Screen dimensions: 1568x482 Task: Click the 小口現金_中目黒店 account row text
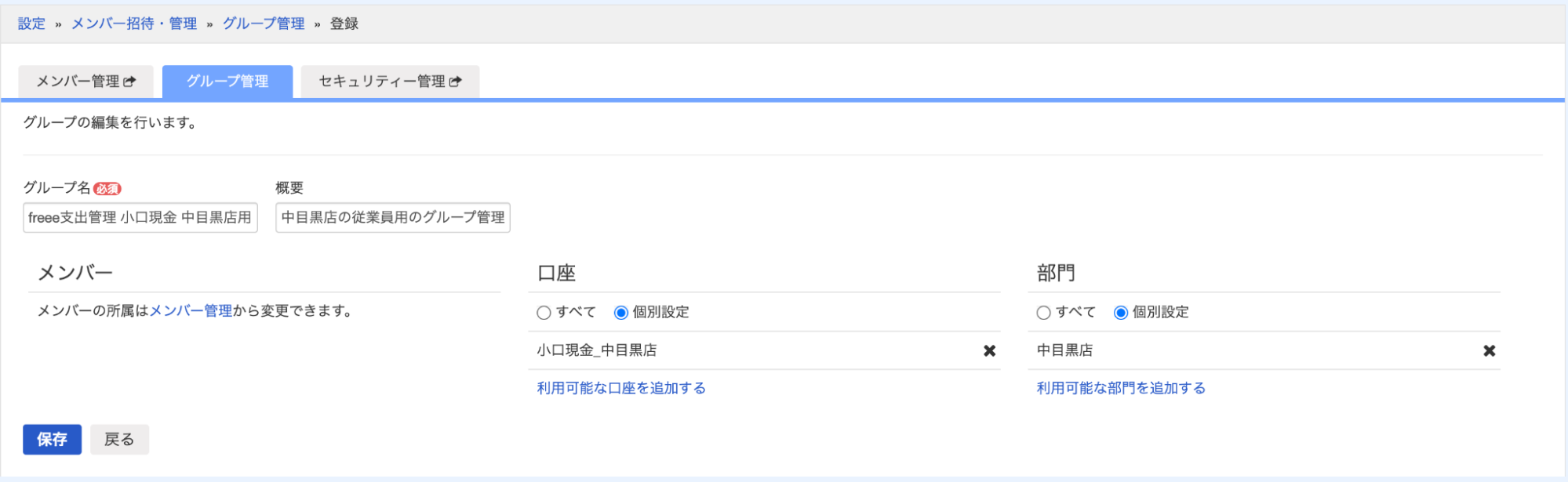(x=597, y=350)
